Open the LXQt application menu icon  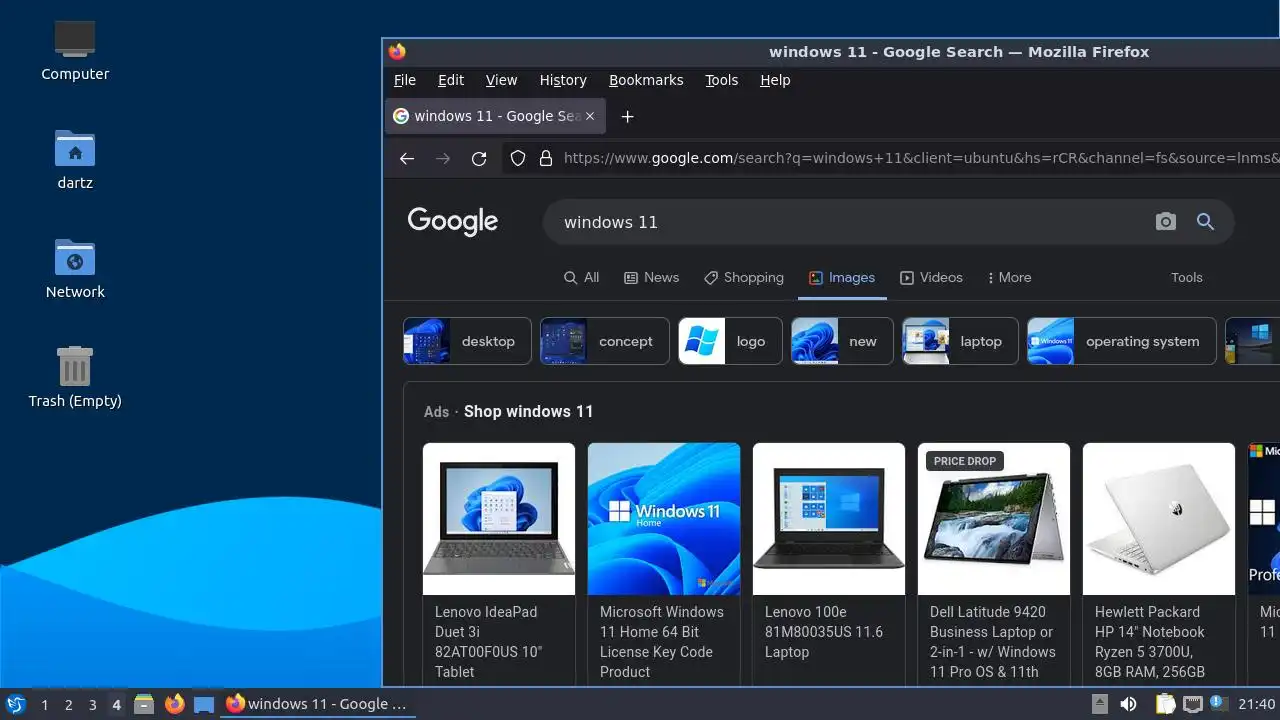click(16, 704)
